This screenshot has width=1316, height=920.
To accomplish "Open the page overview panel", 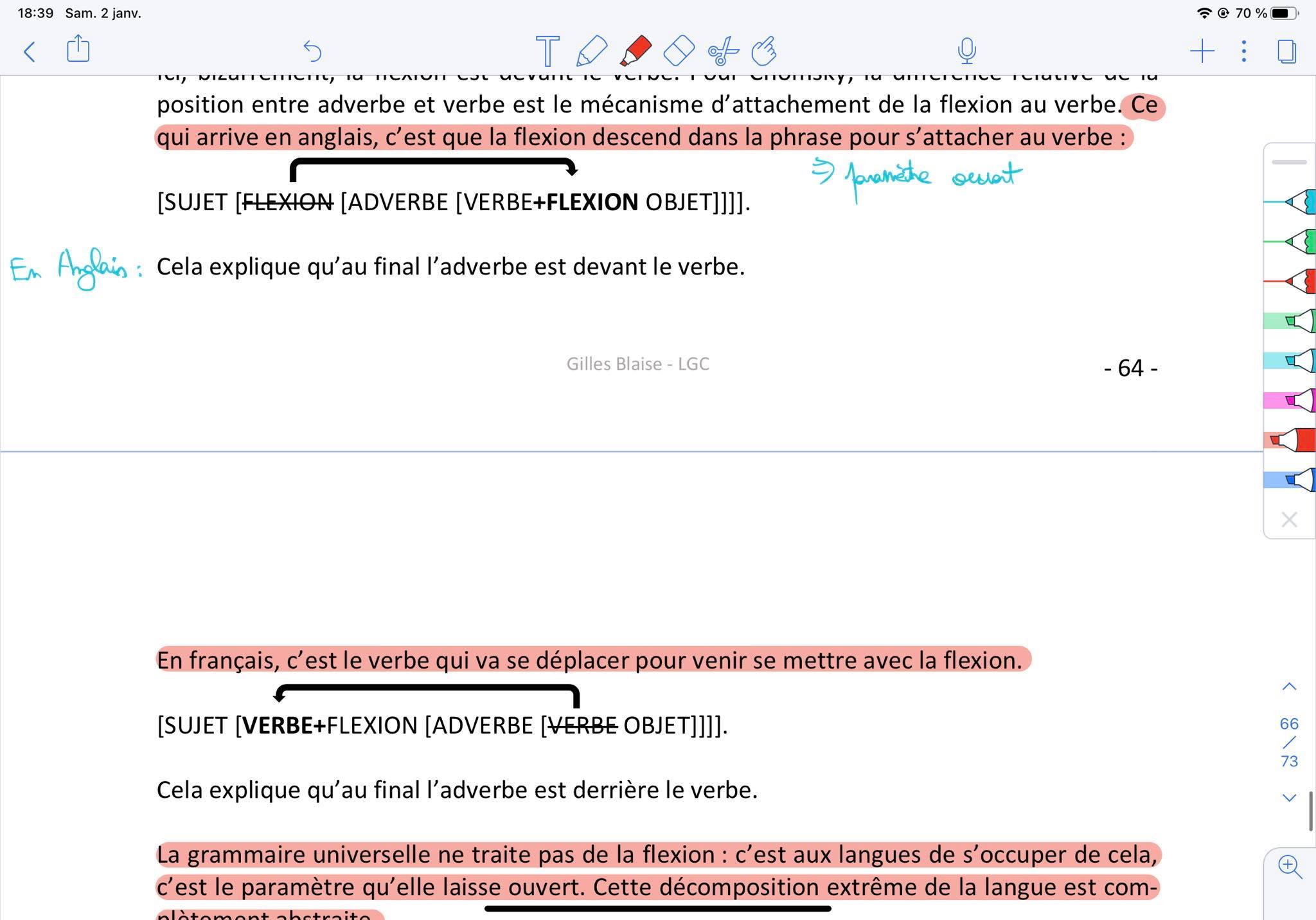I will [x=1286, y=51].
